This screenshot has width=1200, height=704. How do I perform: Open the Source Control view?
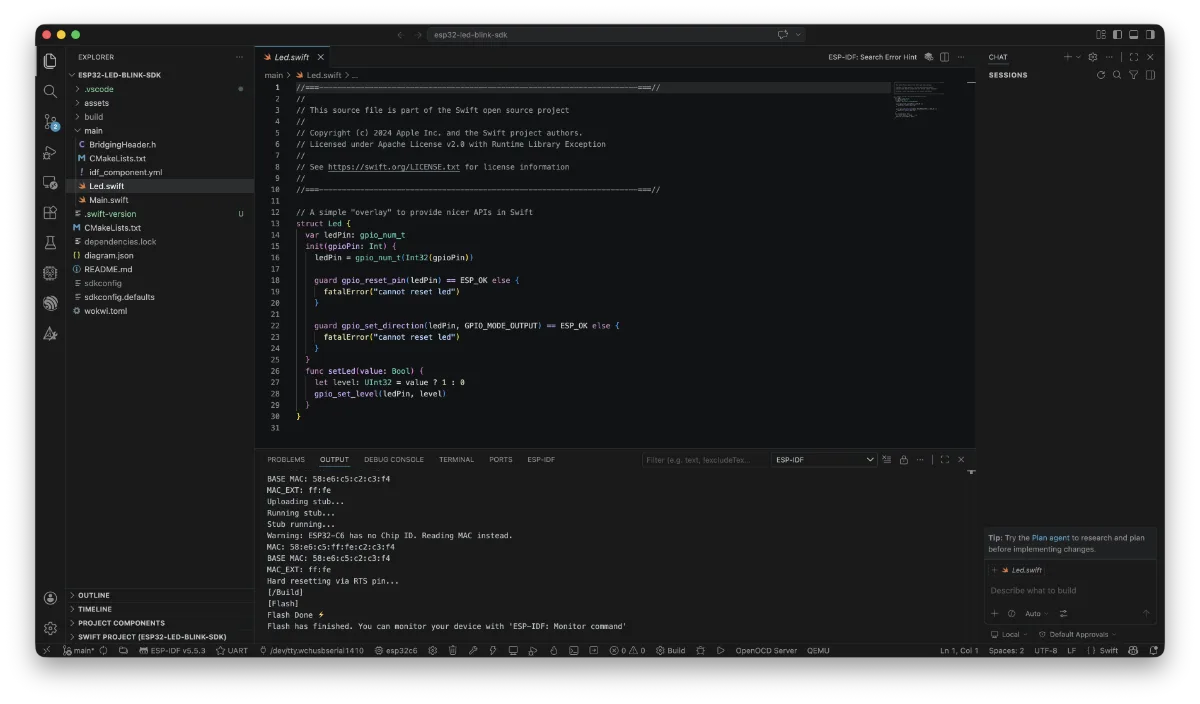tap(50, 122)
